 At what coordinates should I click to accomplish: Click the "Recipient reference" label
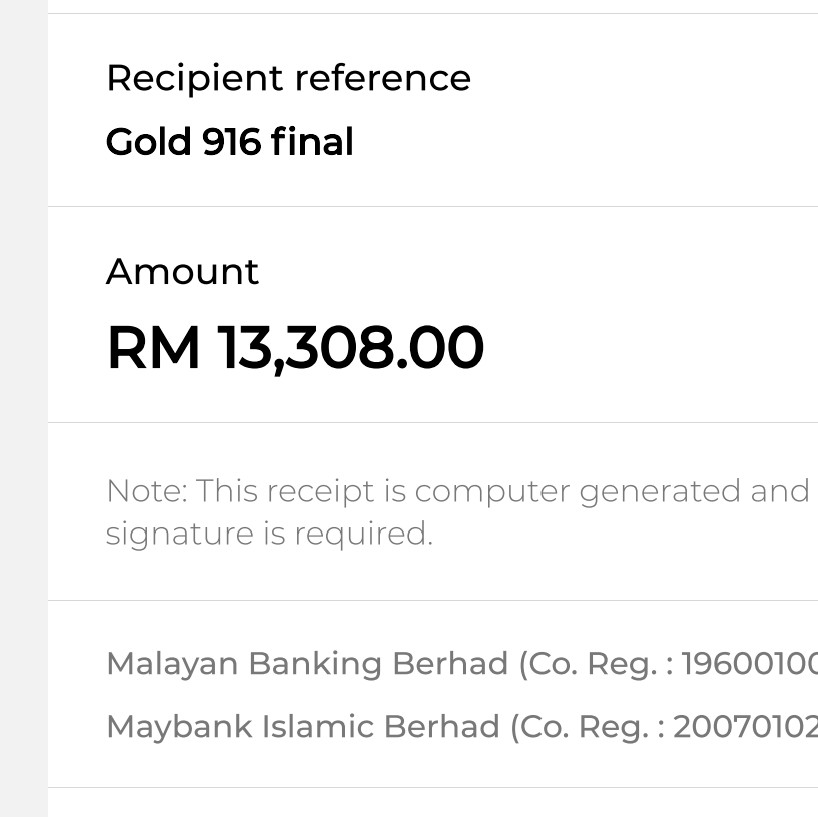pyautogui.click(x=288, y=78)
